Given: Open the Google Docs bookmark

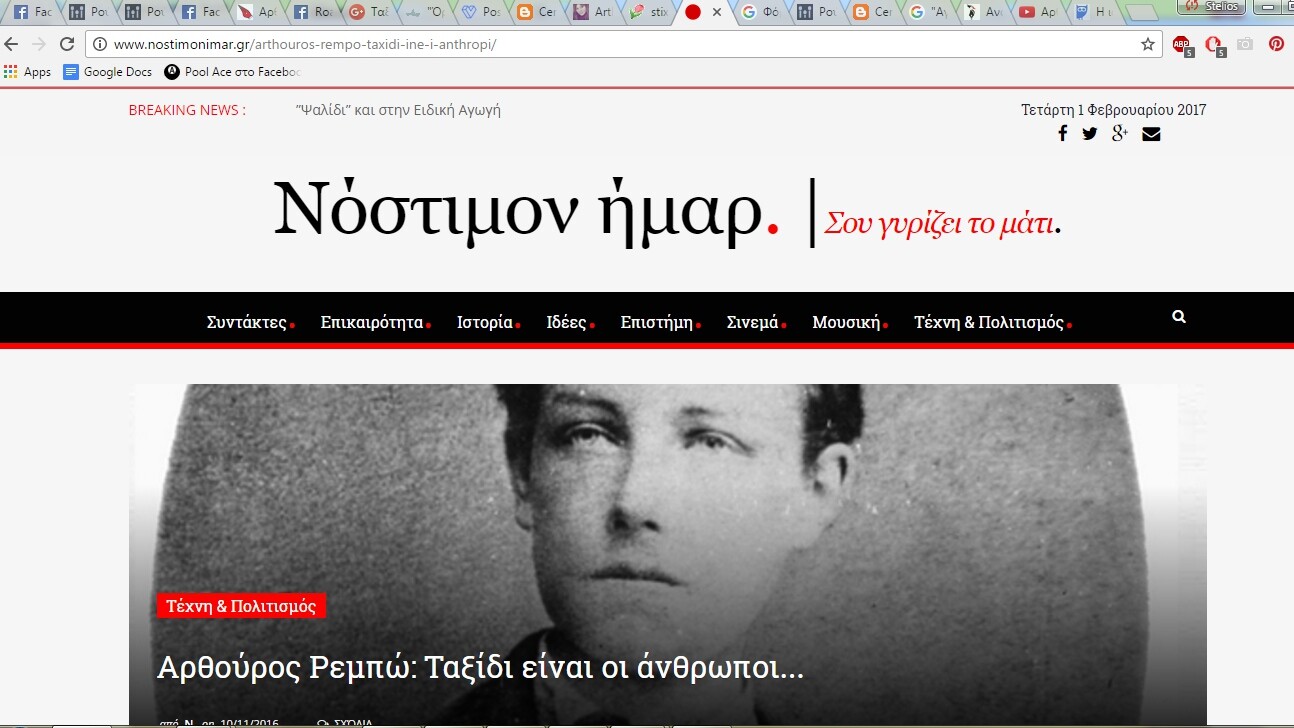Looking at the screenshot, I should (108, 72).
